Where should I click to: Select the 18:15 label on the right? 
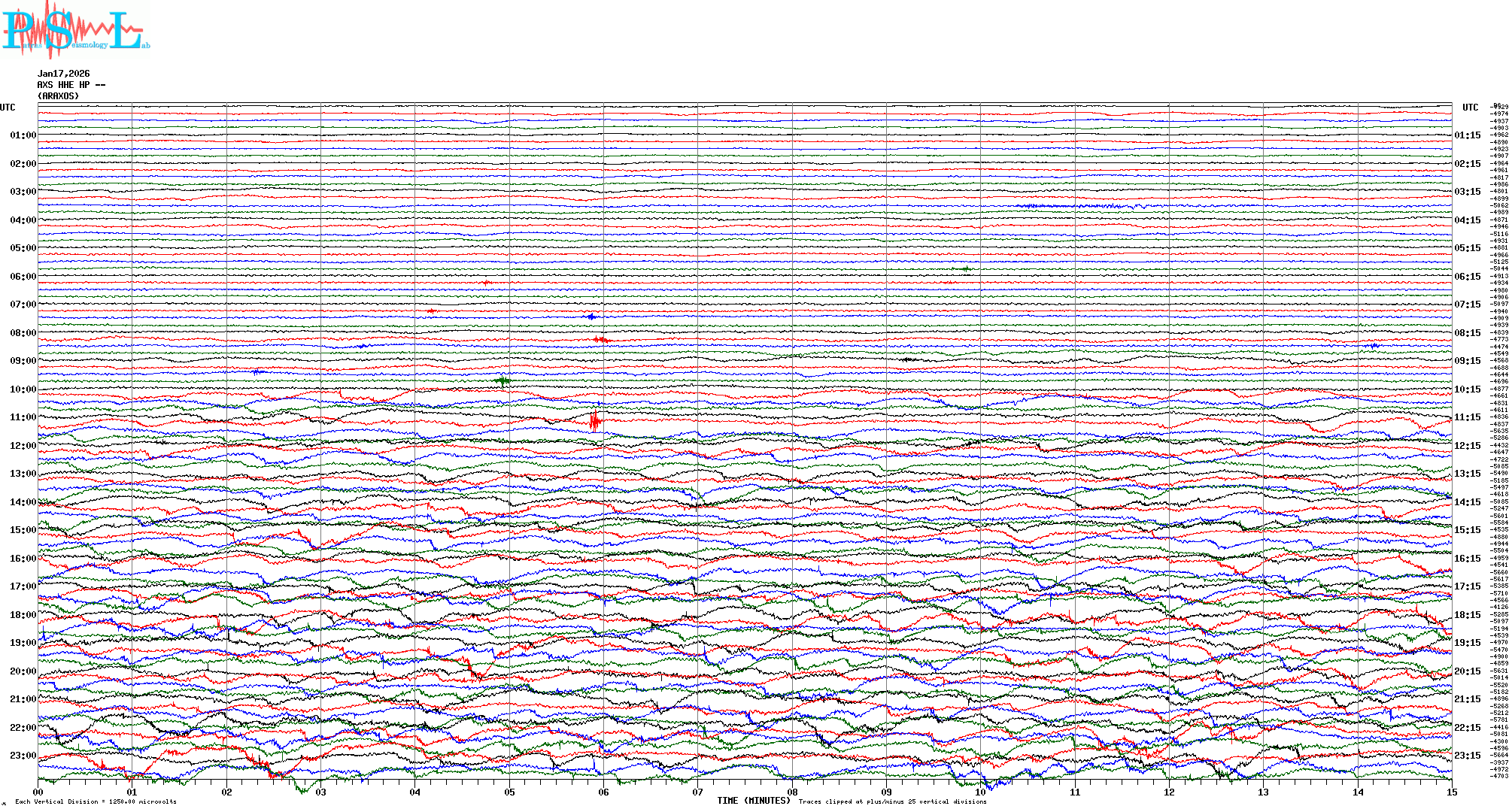pyautogui.click(x=1467, y=615)
